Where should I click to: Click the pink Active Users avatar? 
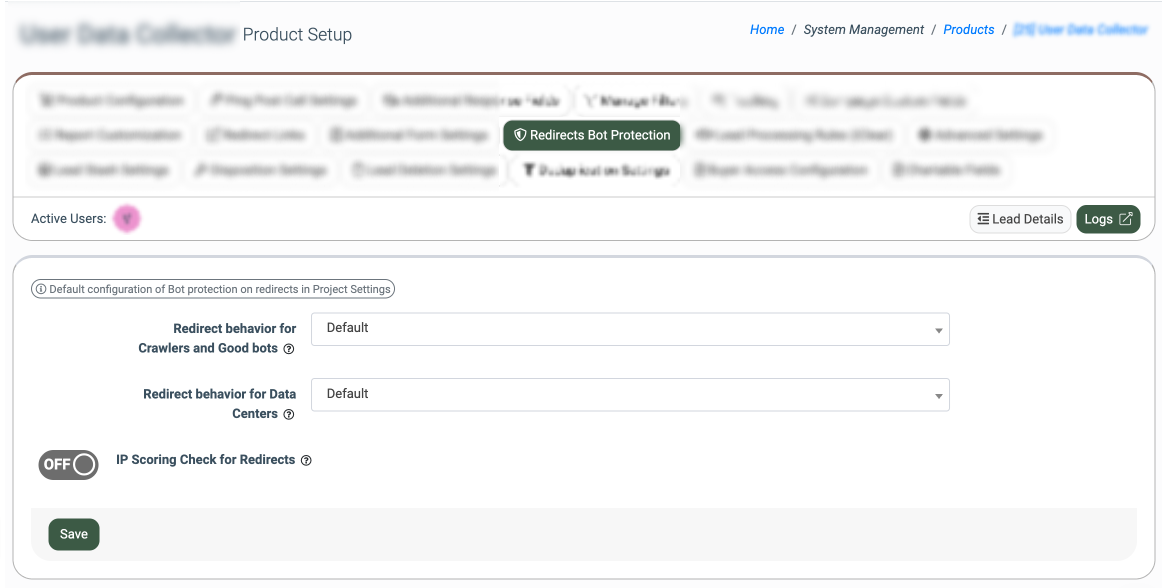127,219
